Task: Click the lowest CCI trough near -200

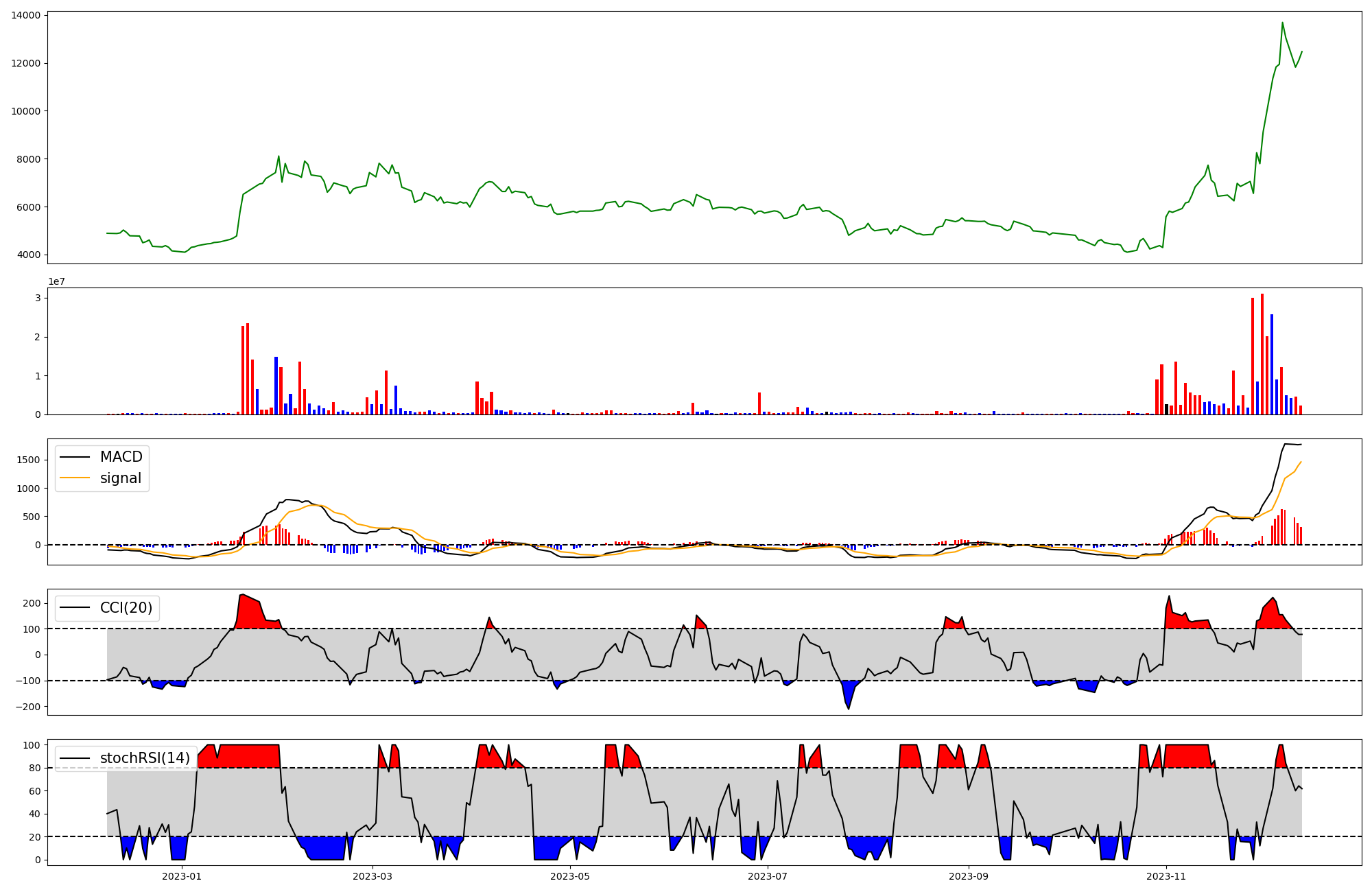Action: 849,708
